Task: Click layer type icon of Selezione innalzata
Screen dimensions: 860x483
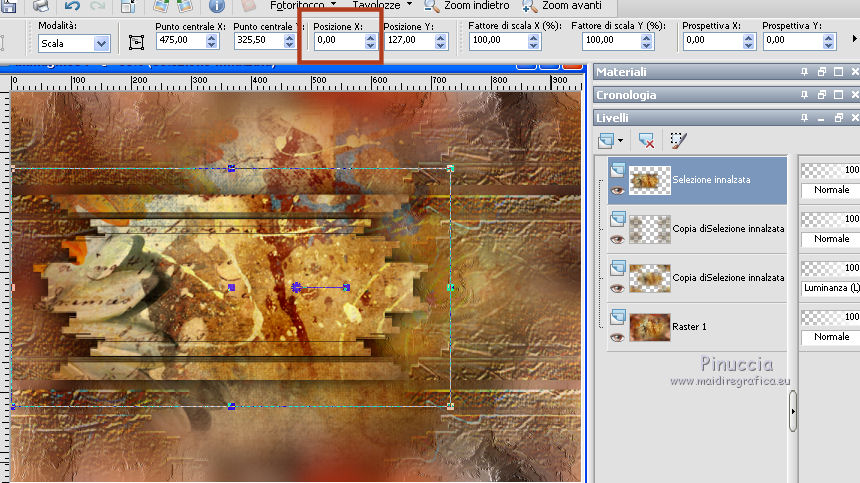Action: point(618,170)
